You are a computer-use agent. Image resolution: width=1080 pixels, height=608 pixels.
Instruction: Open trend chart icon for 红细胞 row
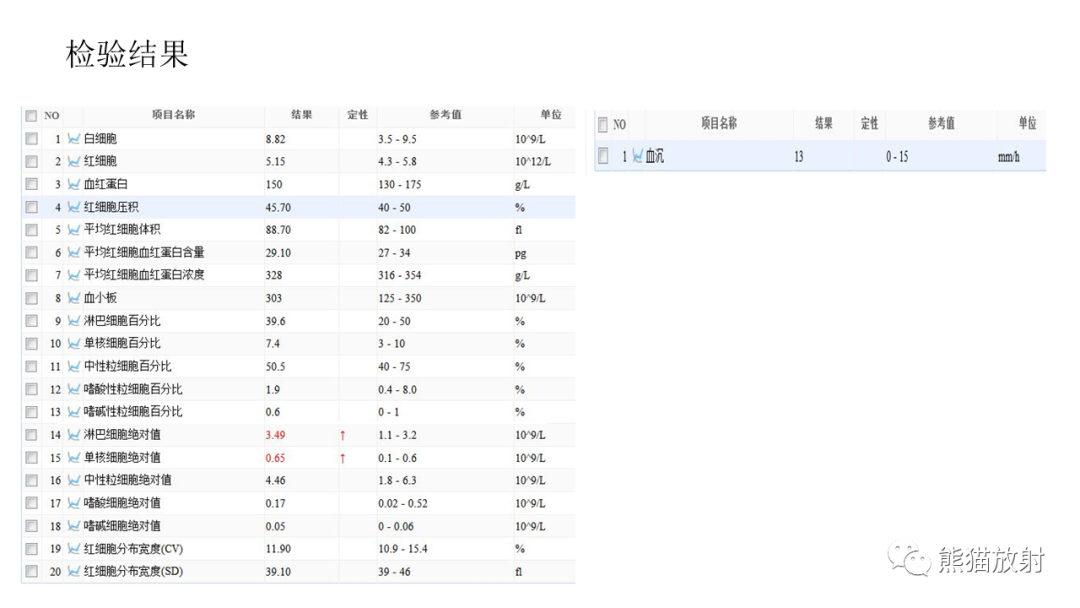point(74,162)
